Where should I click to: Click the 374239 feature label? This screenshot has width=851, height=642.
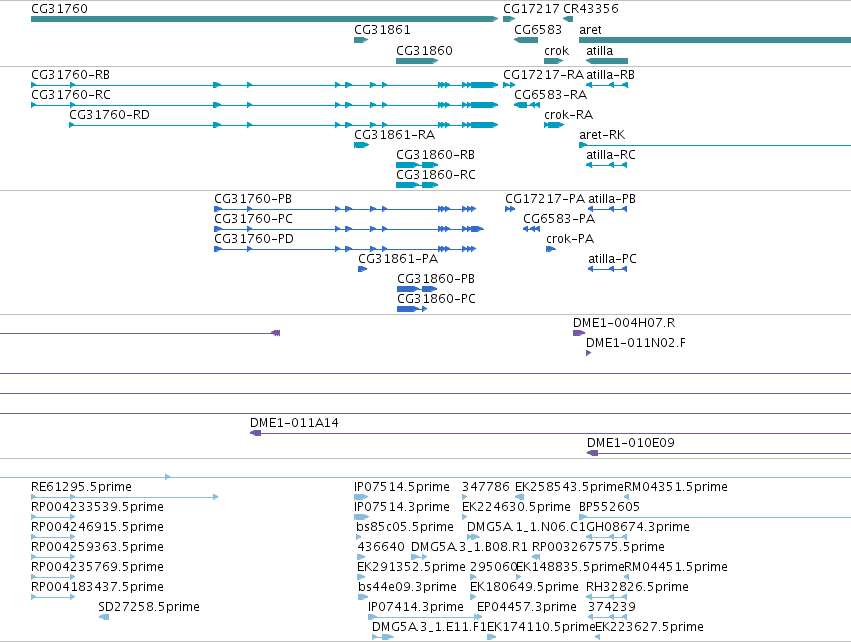[612, 607]
